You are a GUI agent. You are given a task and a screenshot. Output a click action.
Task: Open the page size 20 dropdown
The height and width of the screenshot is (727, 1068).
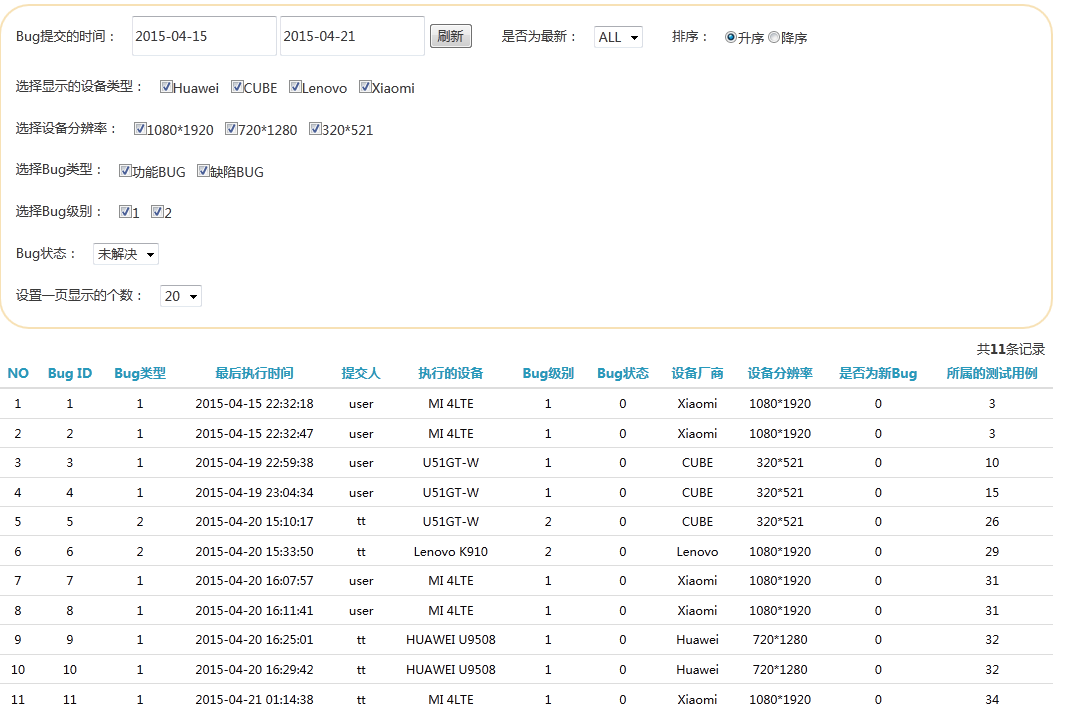180,296
